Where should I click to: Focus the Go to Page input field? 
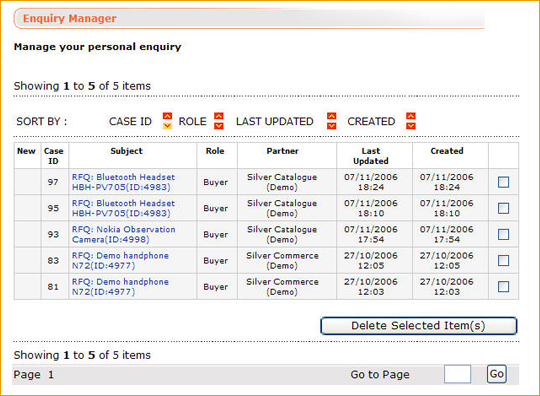click(x=457, y=374)
